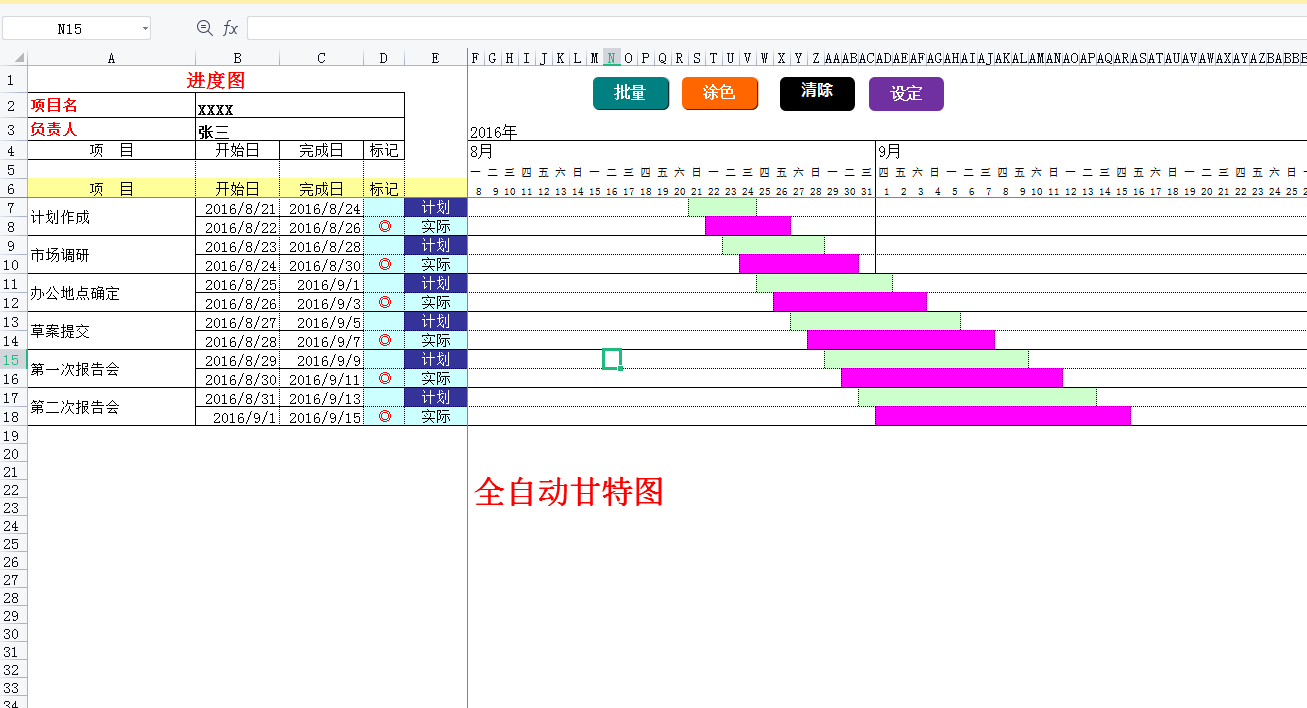Select the 草案提交 task cell
This screenshot has height=708, width=1307.
point(111,331)
